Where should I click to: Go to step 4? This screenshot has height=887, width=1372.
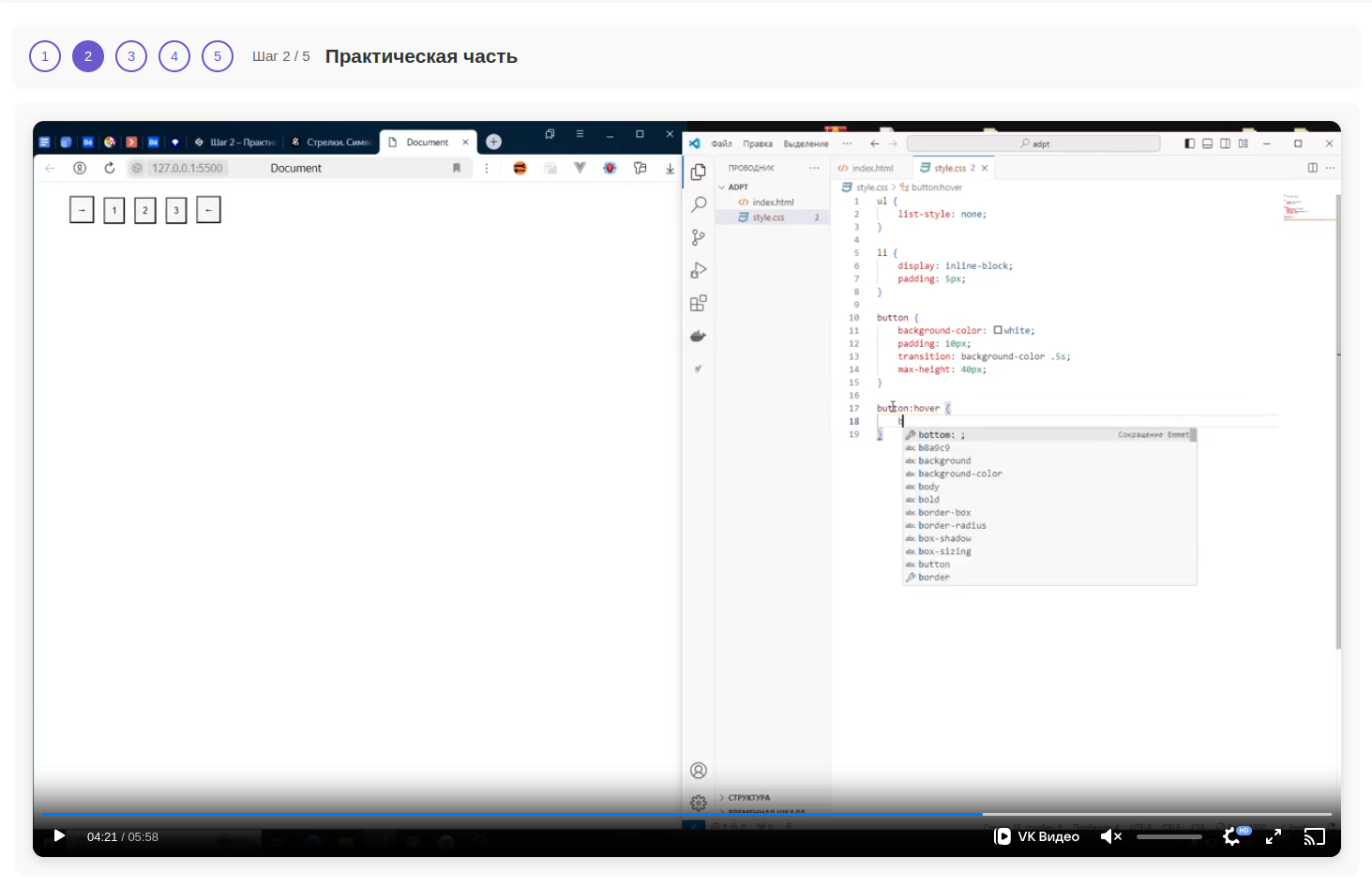174,56
